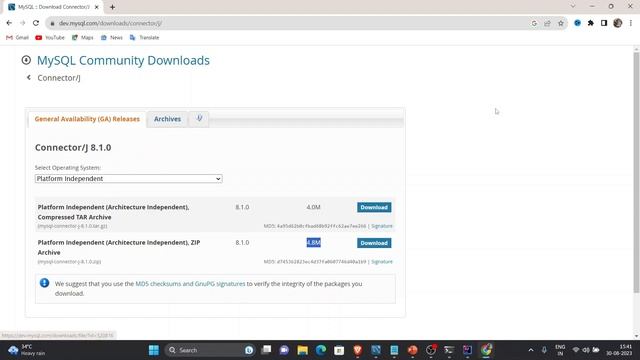The image size is (640, 360).
Task: Open a new browser tab with the plus button
Action: pos(112,7)
